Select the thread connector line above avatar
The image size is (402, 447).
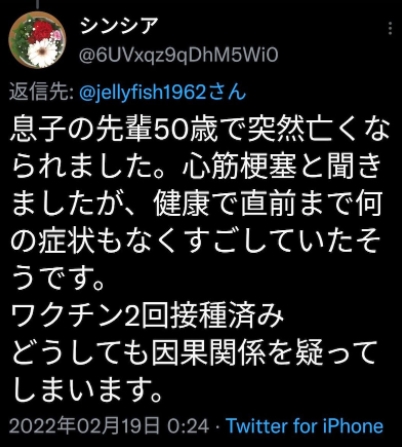click(37, 4)
